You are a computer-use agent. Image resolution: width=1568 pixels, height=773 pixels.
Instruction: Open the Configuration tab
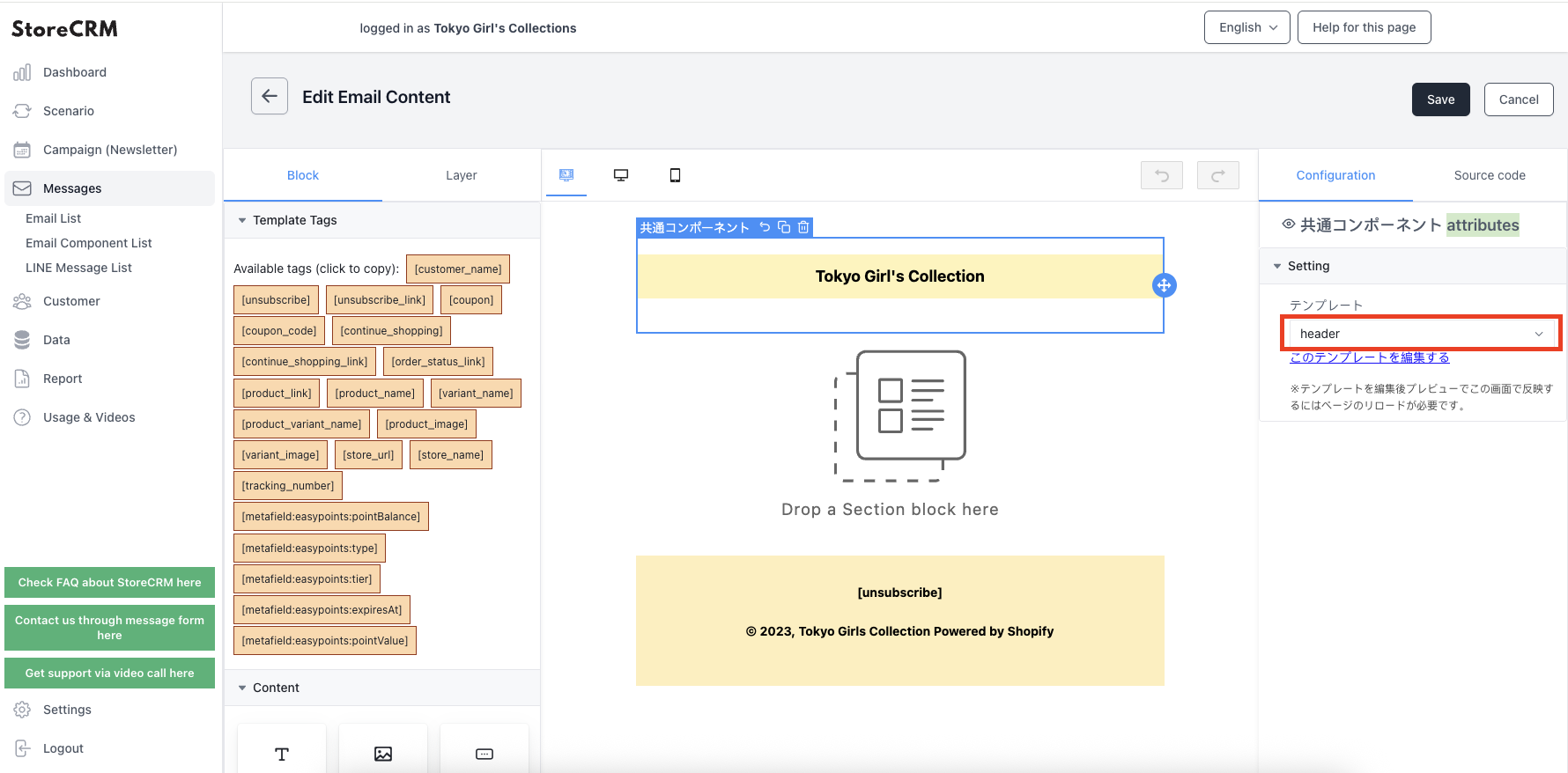(x=1335, y=175)
